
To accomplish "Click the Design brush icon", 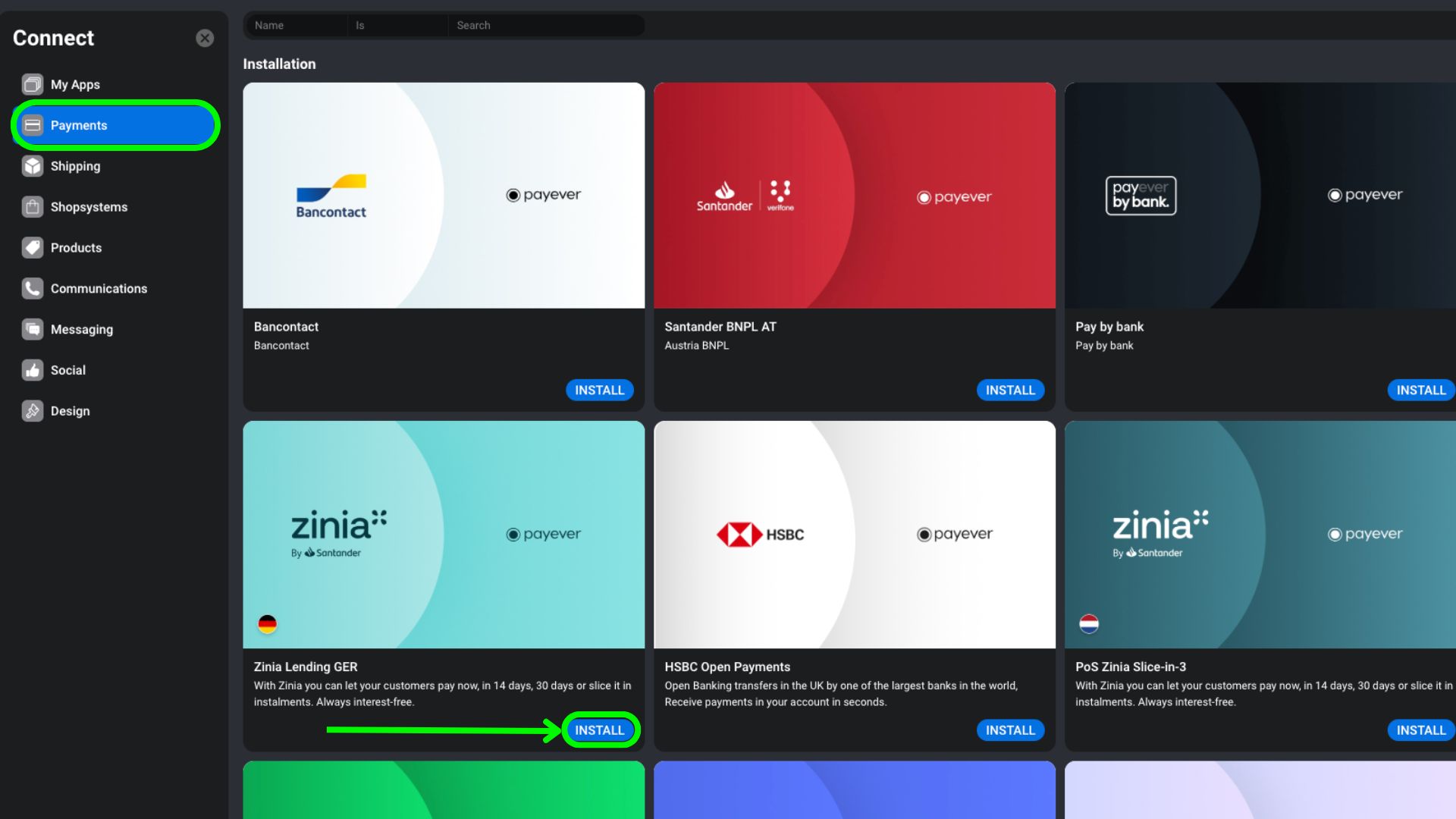I will click(33, 410).
